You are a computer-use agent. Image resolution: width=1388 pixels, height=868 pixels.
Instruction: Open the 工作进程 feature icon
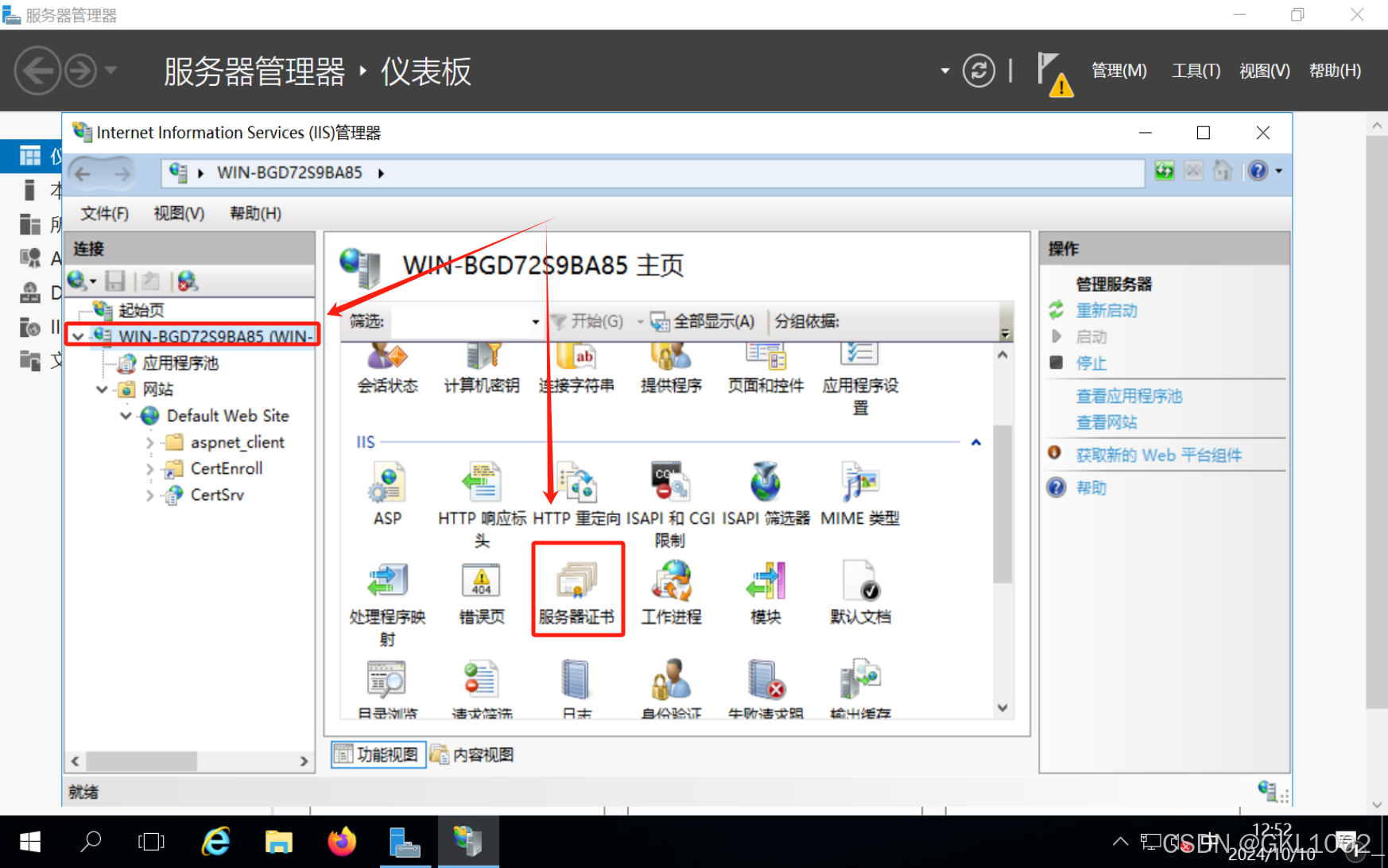671,592
